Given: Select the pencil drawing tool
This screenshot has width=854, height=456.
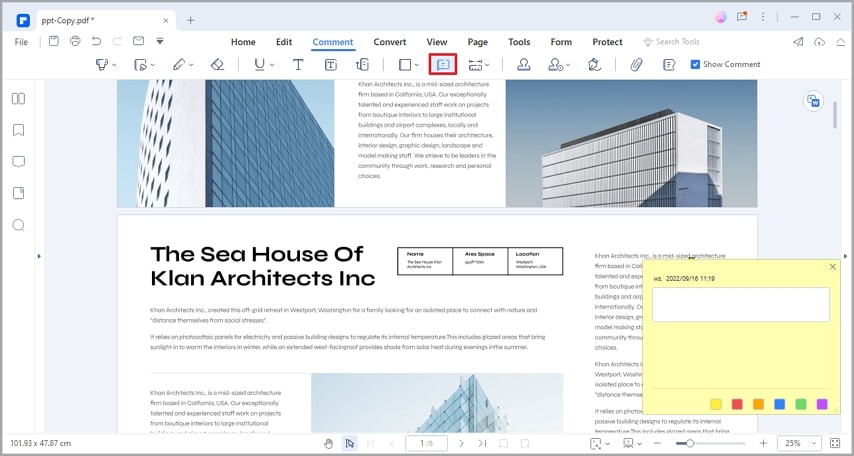Looking at the screenshot, I should pyautogui.click(x=179, y=65).
